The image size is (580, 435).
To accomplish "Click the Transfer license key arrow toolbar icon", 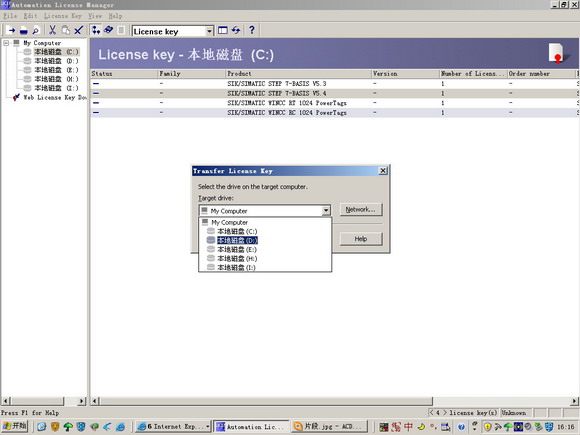I will [11, 30].
